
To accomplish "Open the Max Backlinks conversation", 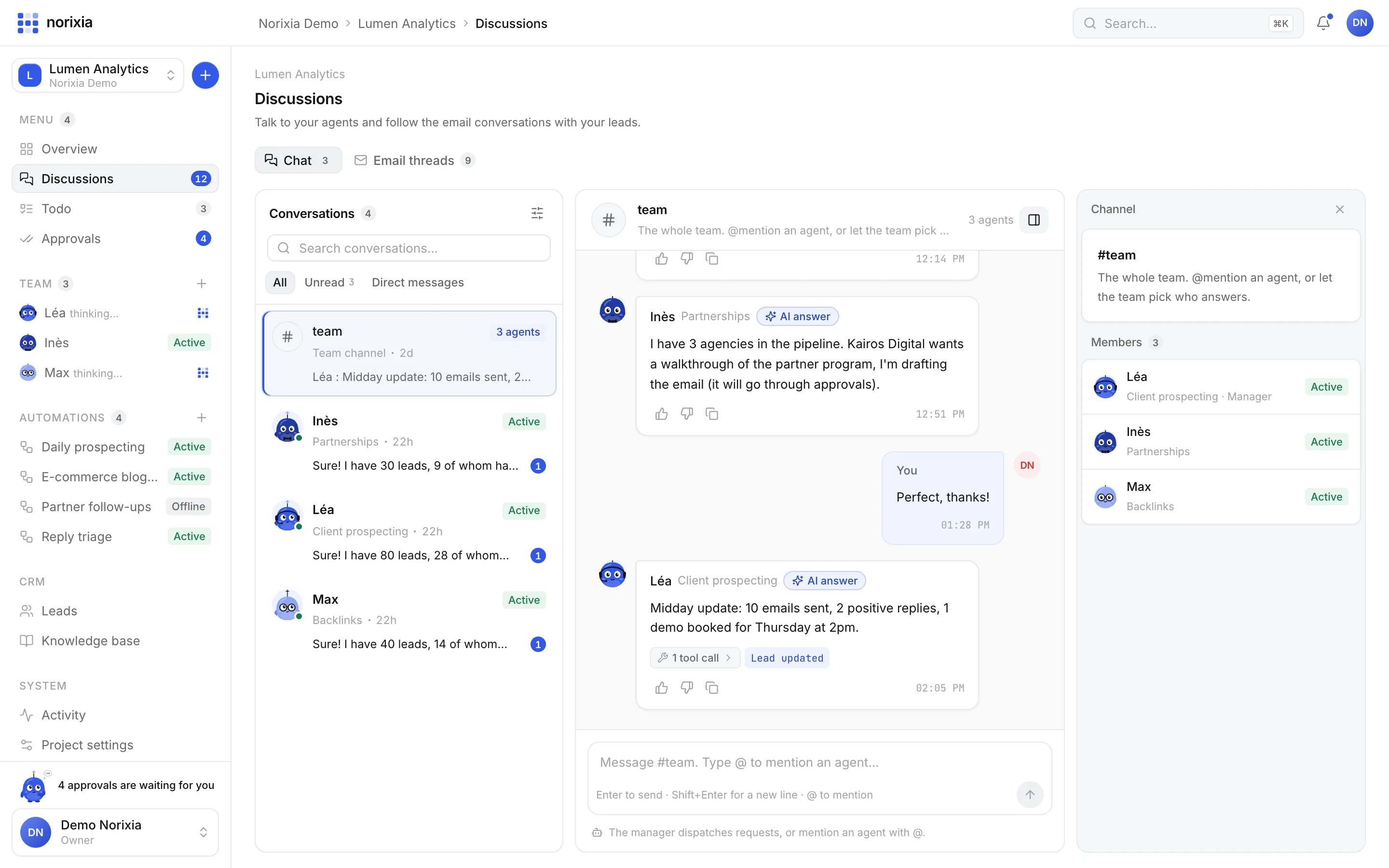I will (409, 621).
